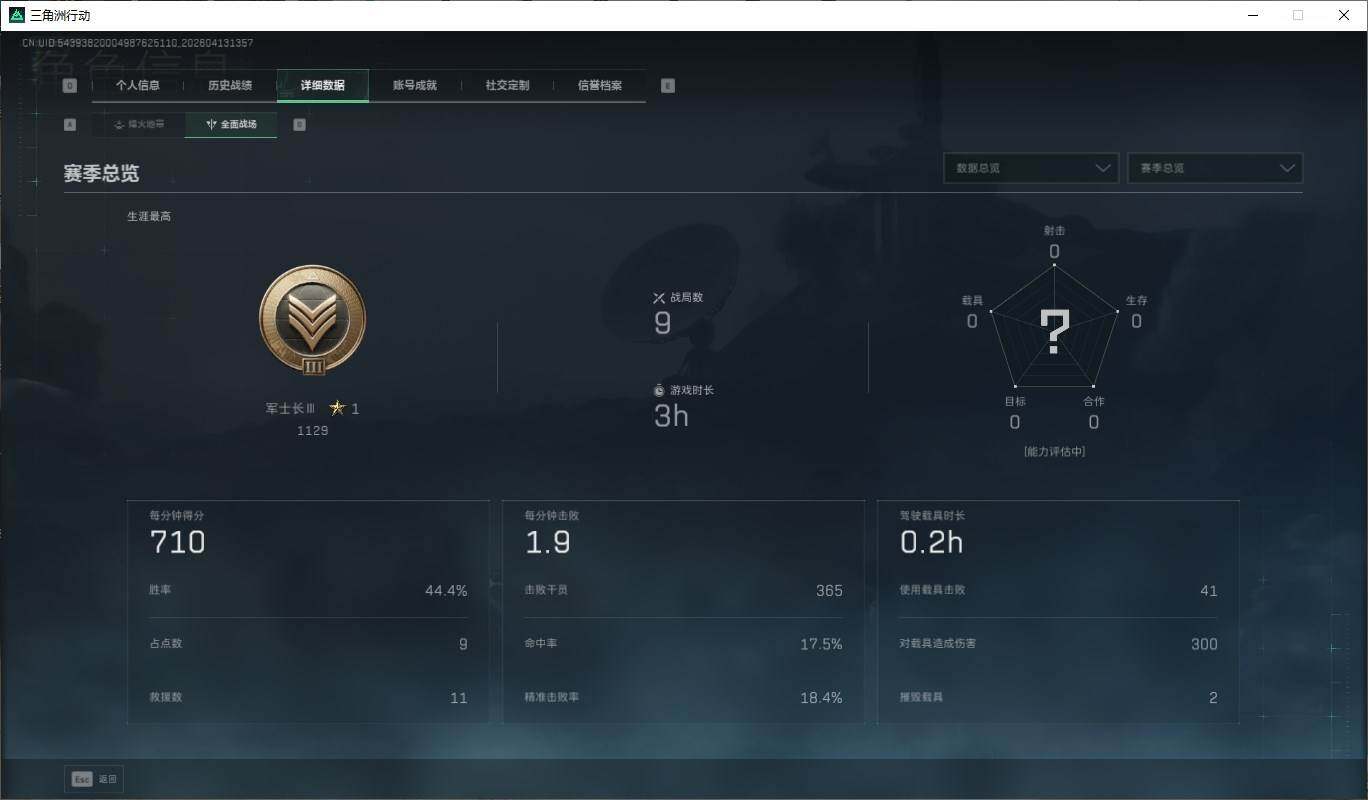The width and height of the screenshot is (1368, 800).
Task: Click the 使用载具击败 41 row
Action: pos(1059,590)
